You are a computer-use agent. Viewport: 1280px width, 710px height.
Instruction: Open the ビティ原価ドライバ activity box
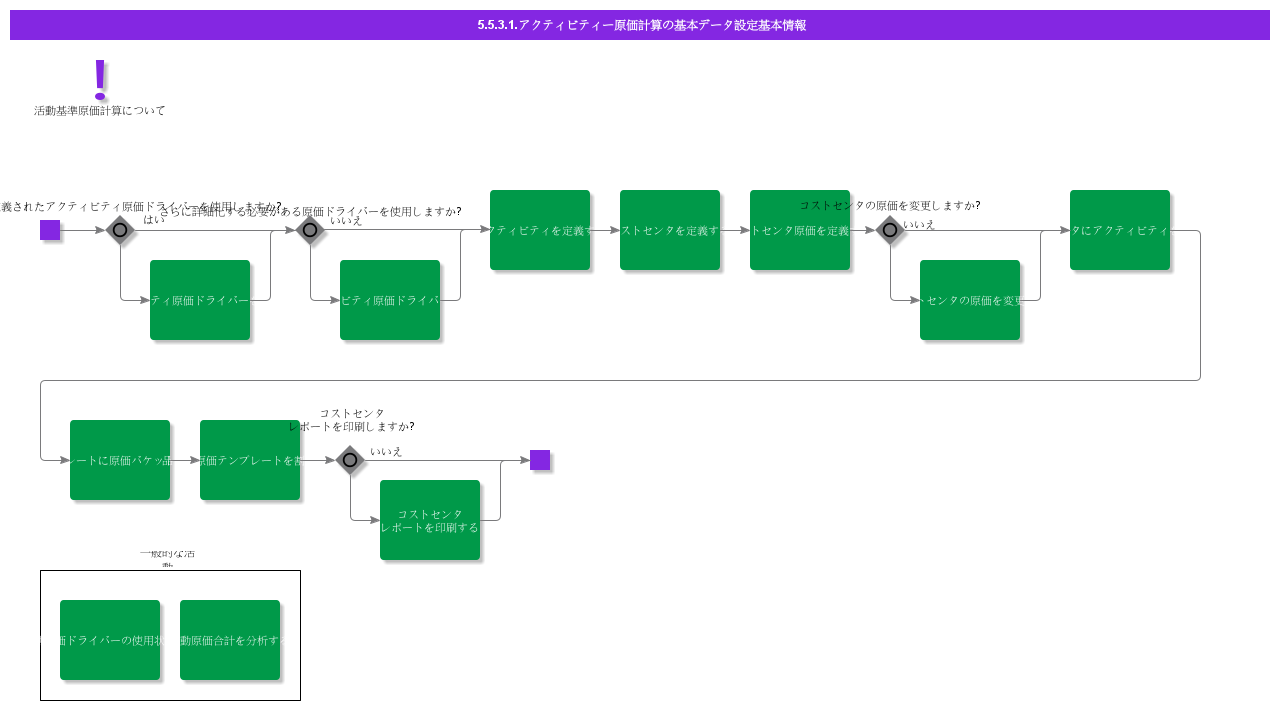390,300
